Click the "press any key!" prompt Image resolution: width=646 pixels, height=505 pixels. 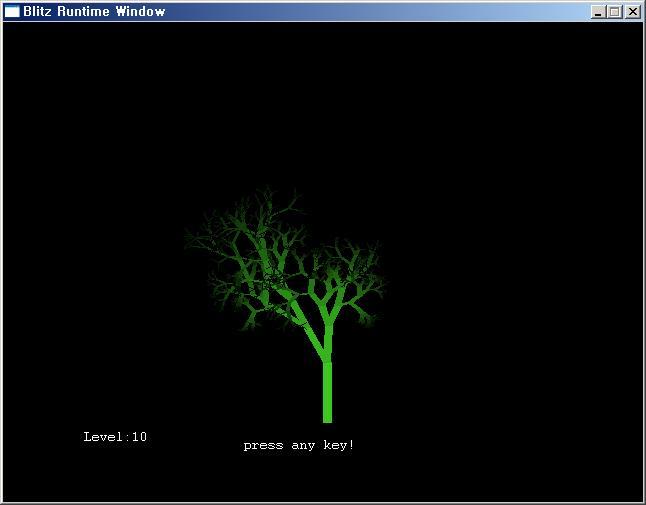[x=299, y=445]
